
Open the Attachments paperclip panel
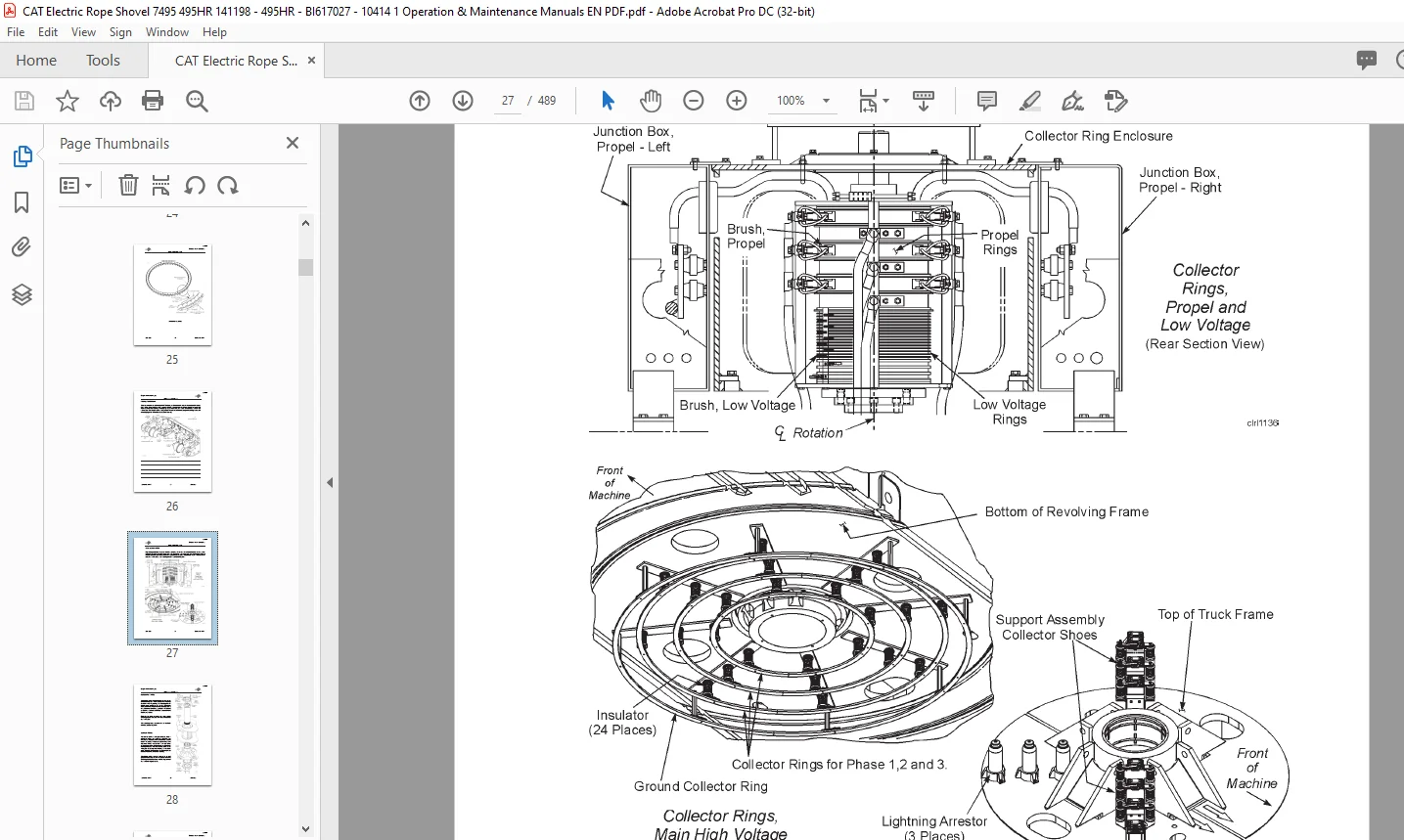pyautogui.click(x=22, y=247)
